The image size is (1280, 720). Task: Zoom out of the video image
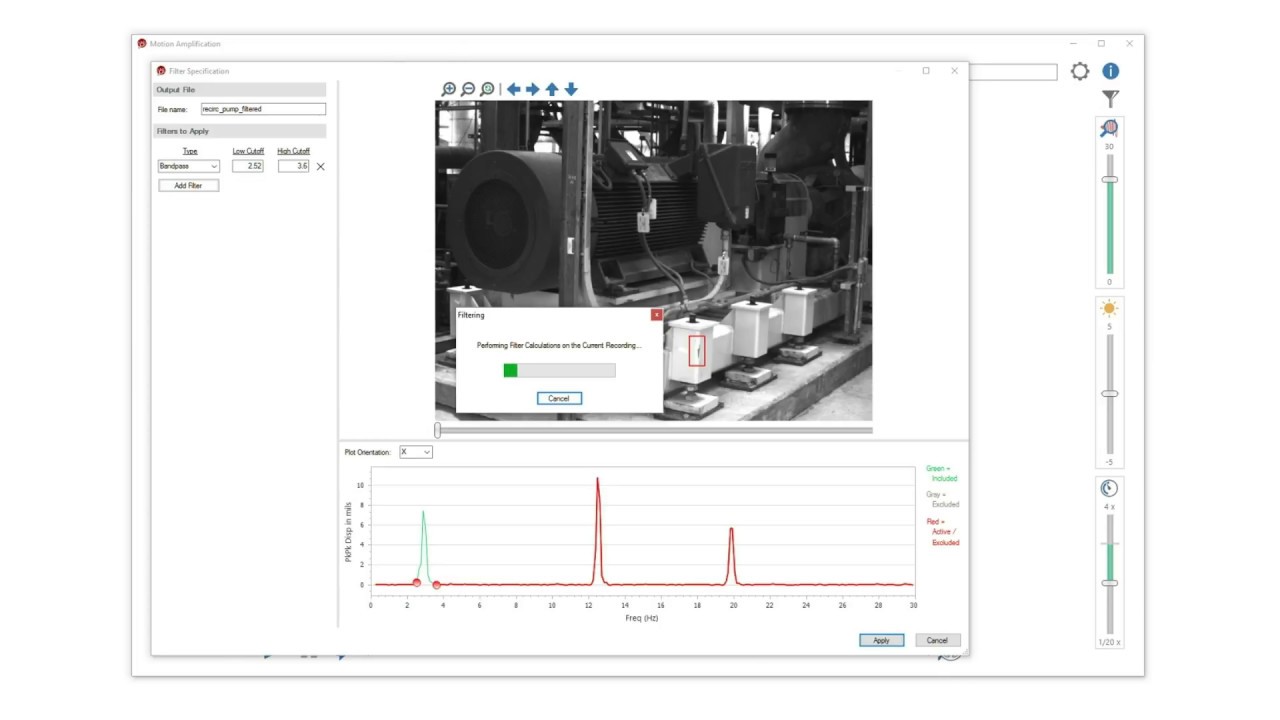click(x=468, y=89)
